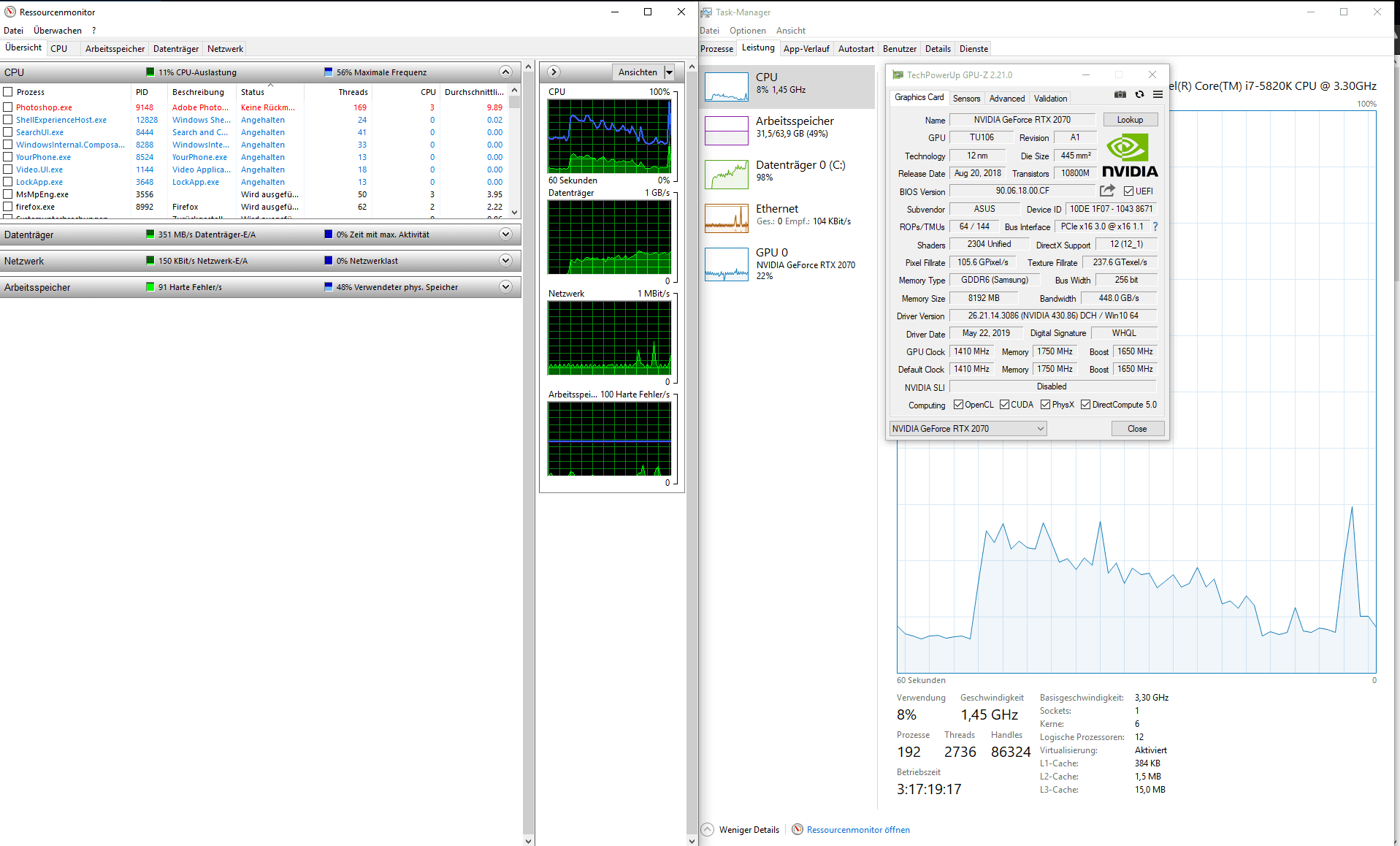Viewport: 1400px width, 846px height.
Task: Toggle the DirectCompute 5.0 checkbox
Action: click(1086, 405)
